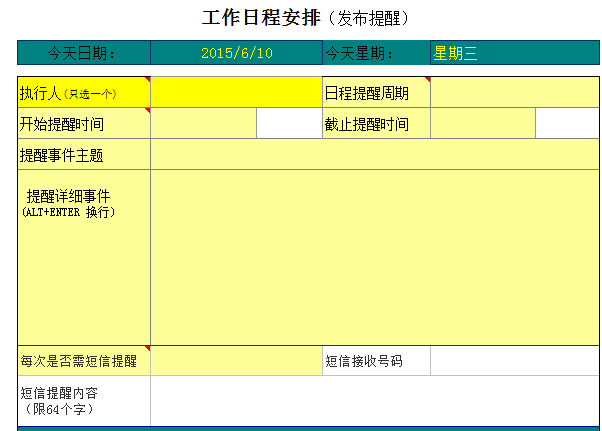This screenshot has height=431, width=602.
Task: Click the 提醒事件主题 input field
Action: click(x=375, y=155)
